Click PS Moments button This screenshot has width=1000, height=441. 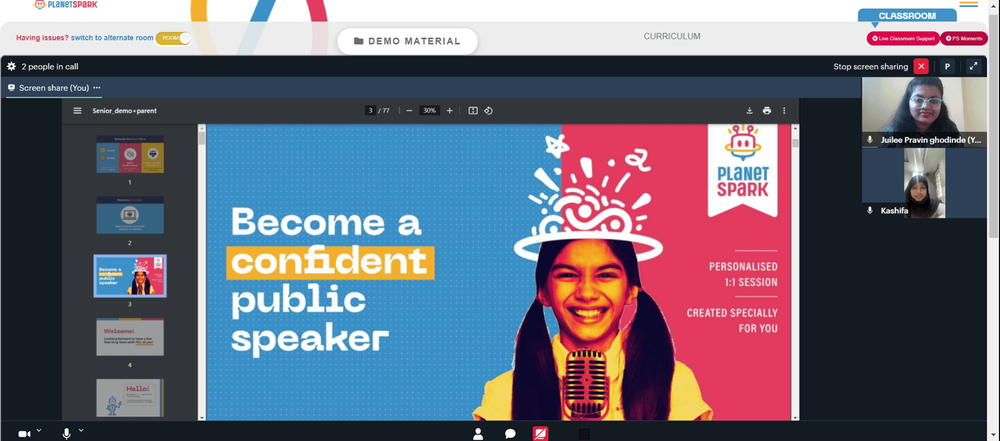(x=964, y=38)
